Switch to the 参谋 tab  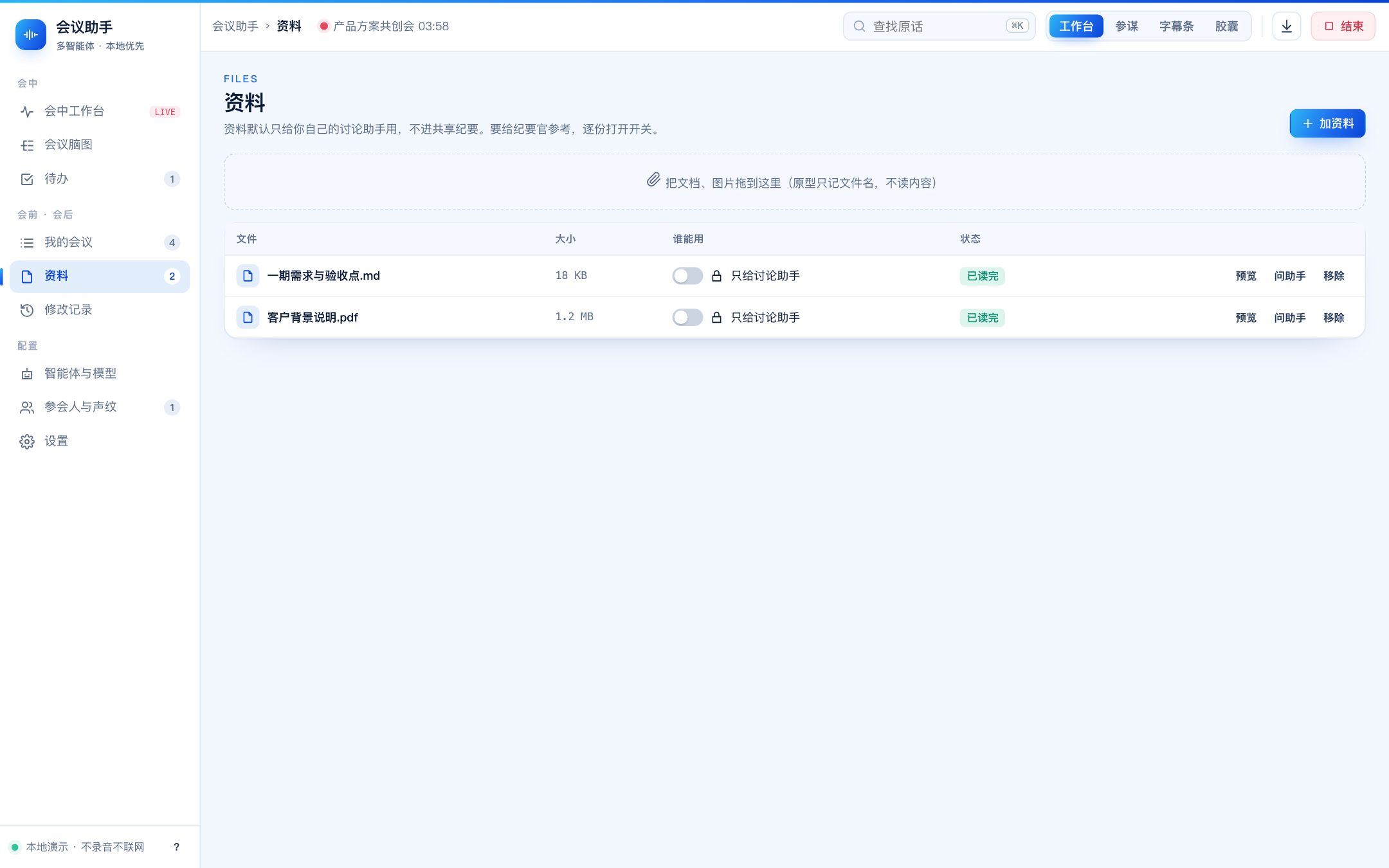1127,26
